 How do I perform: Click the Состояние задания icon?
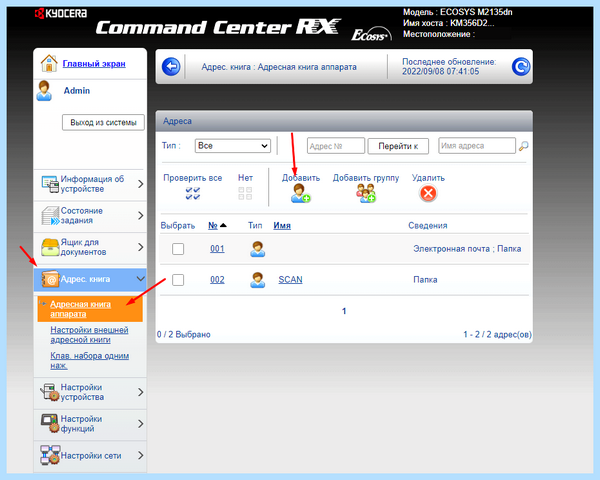(50, 216)
